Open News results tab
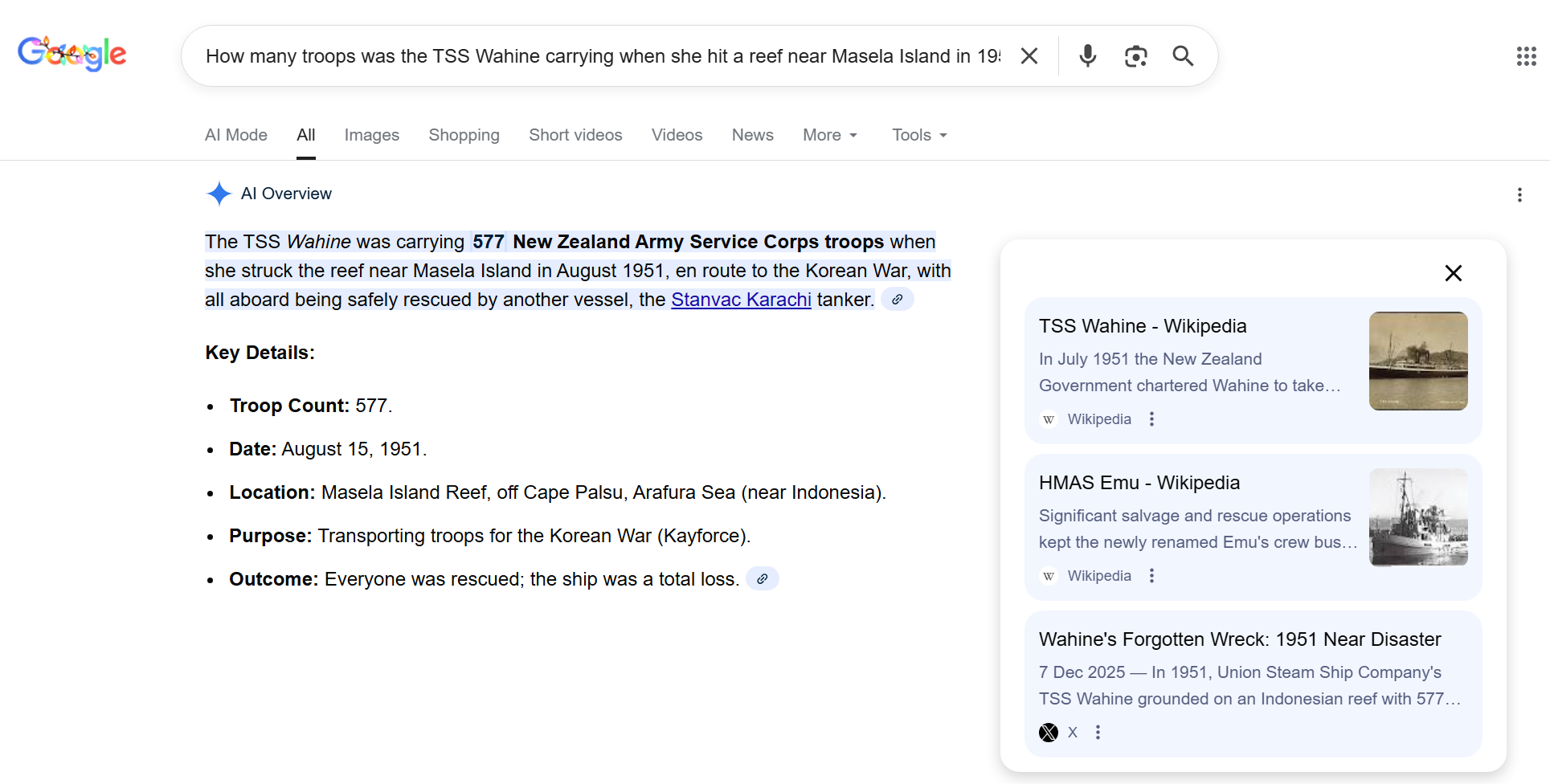Screen dimensions: 1550x784 click(x=753, y=135)
